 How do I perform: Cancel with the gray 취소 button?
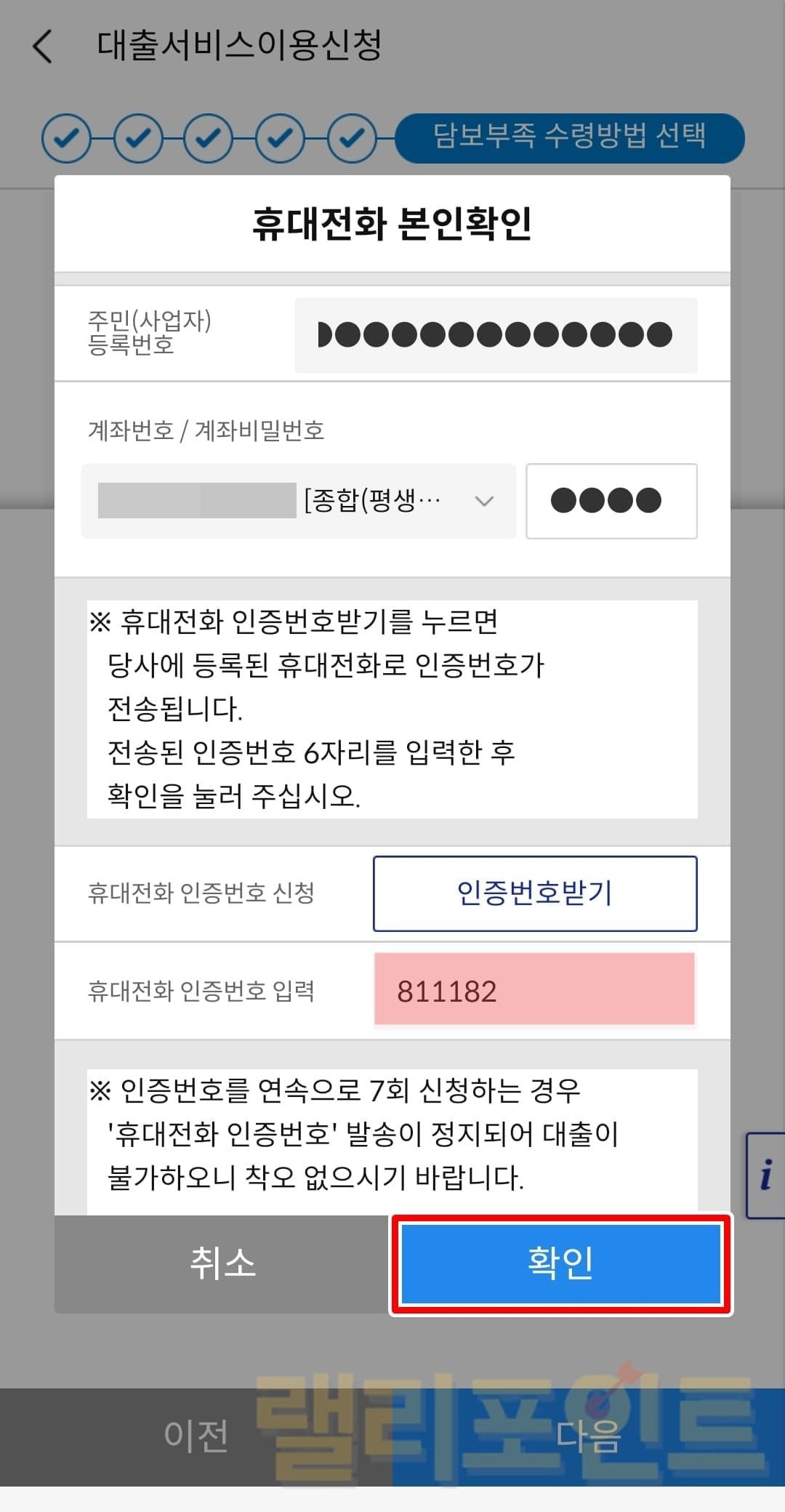tap(222, 1263)
